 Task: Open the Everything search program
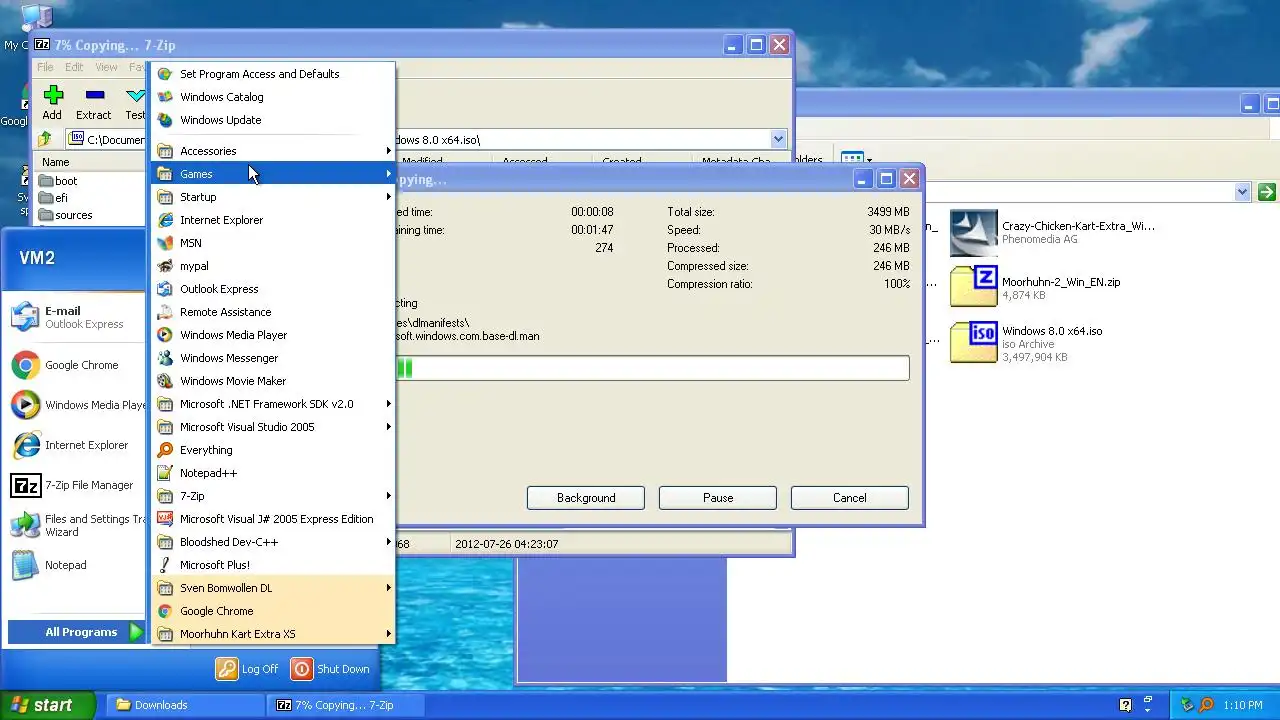(x=273, y=450)
